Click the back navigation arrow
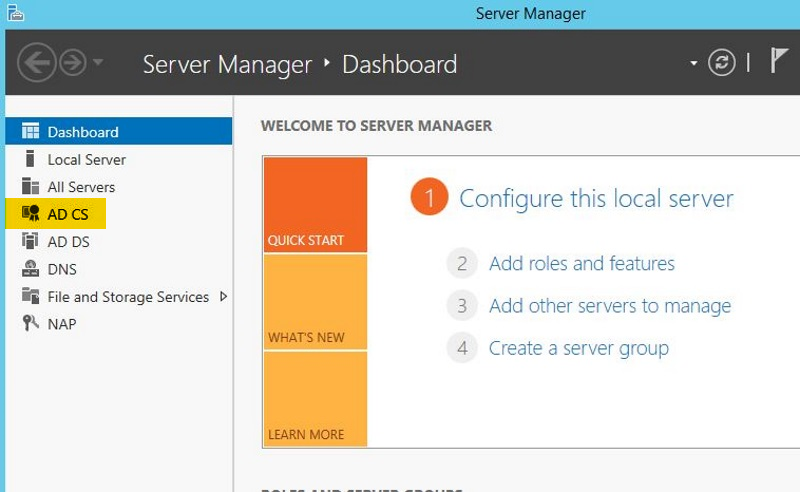 37,64
